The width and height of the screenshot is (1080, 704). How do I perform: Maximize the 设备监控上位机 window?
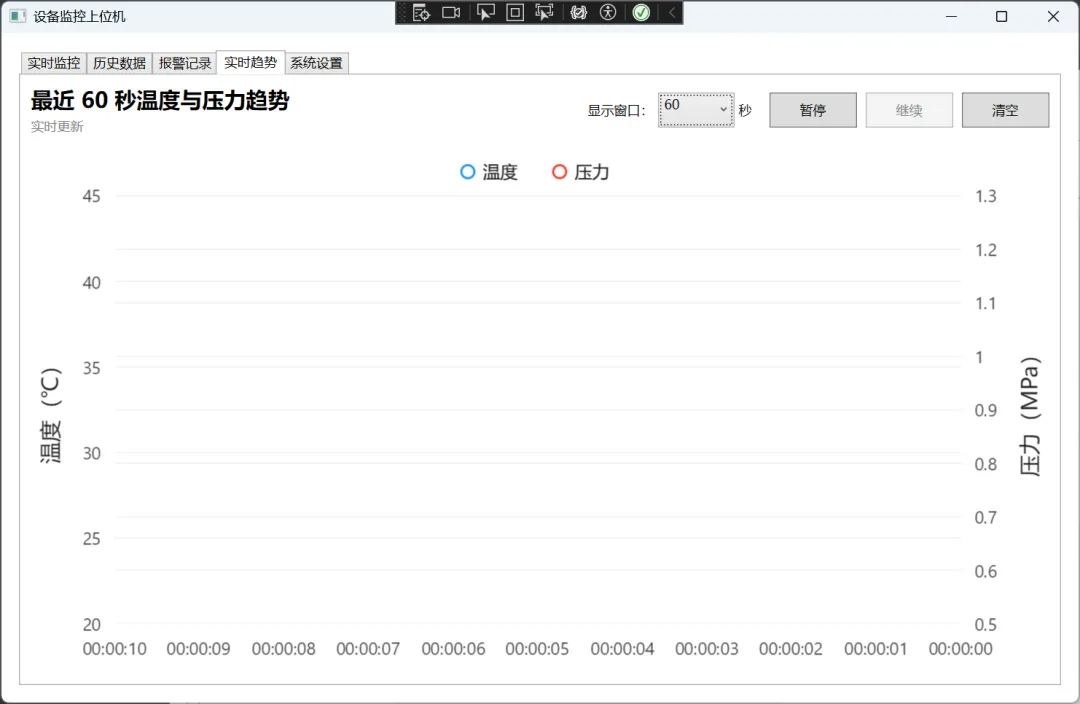point(1002,17)
